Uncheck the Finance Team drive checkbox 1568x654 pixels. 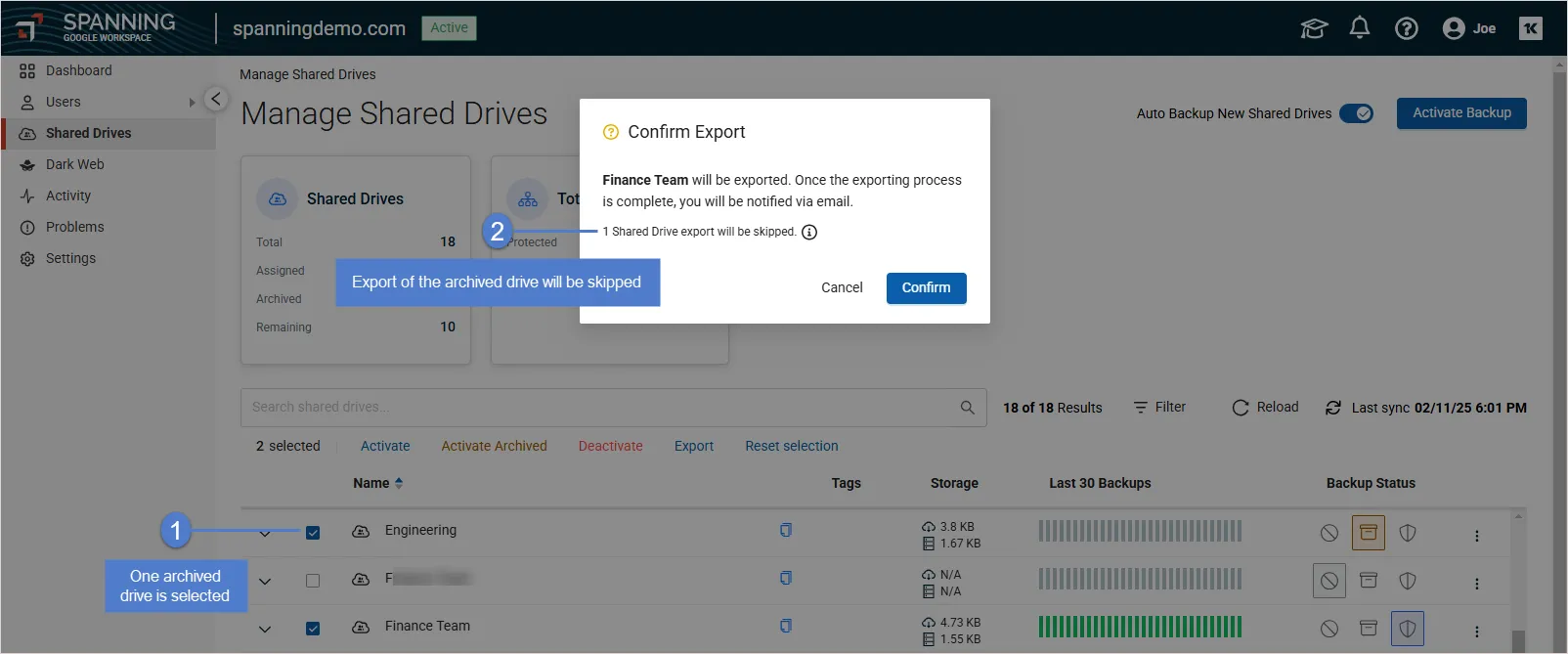pos(313,629)
